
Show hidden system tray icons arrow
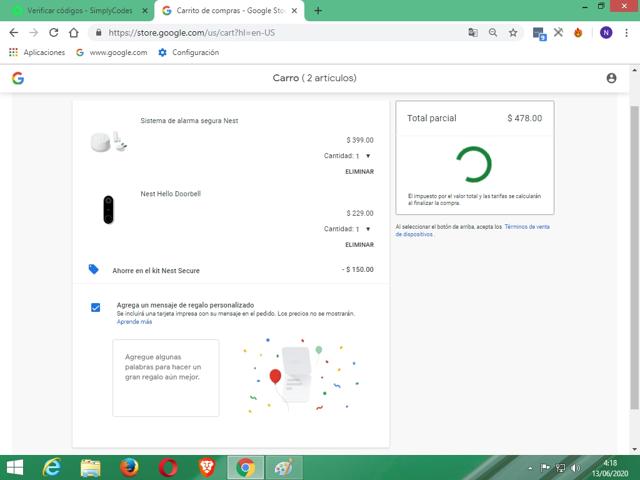(x=530, y=468)
